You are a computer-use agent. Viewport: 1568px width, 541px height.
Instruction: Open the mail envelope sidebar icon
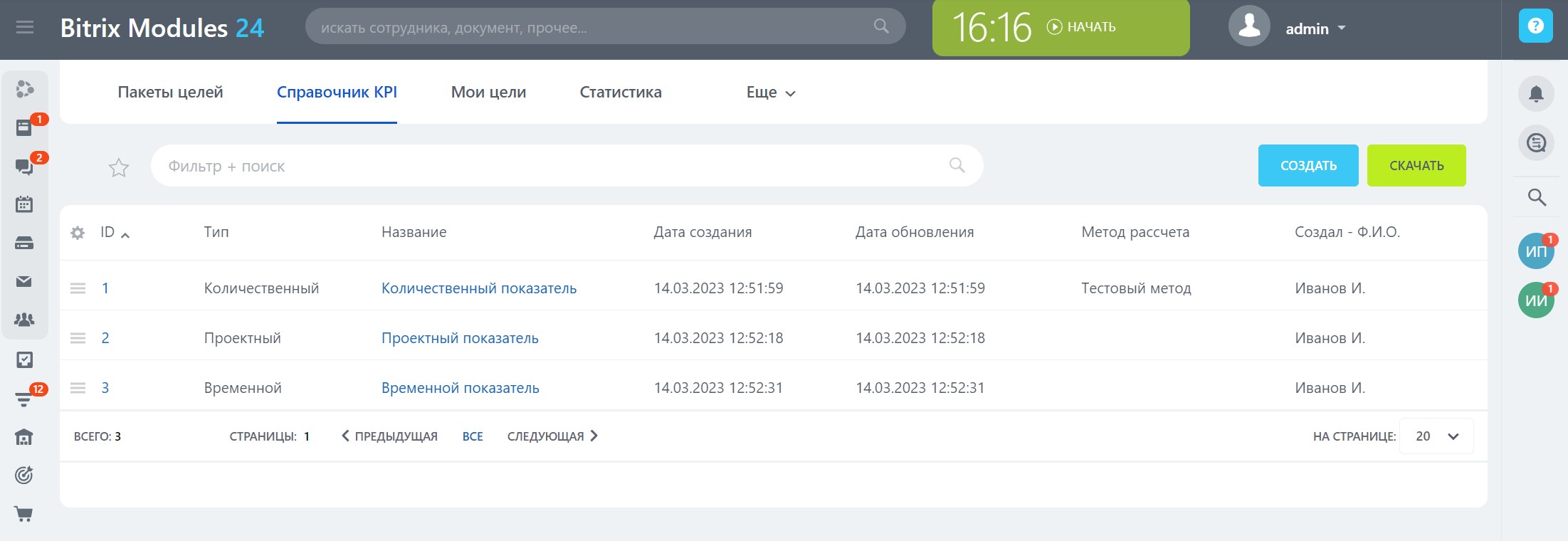tap(24, 281)
